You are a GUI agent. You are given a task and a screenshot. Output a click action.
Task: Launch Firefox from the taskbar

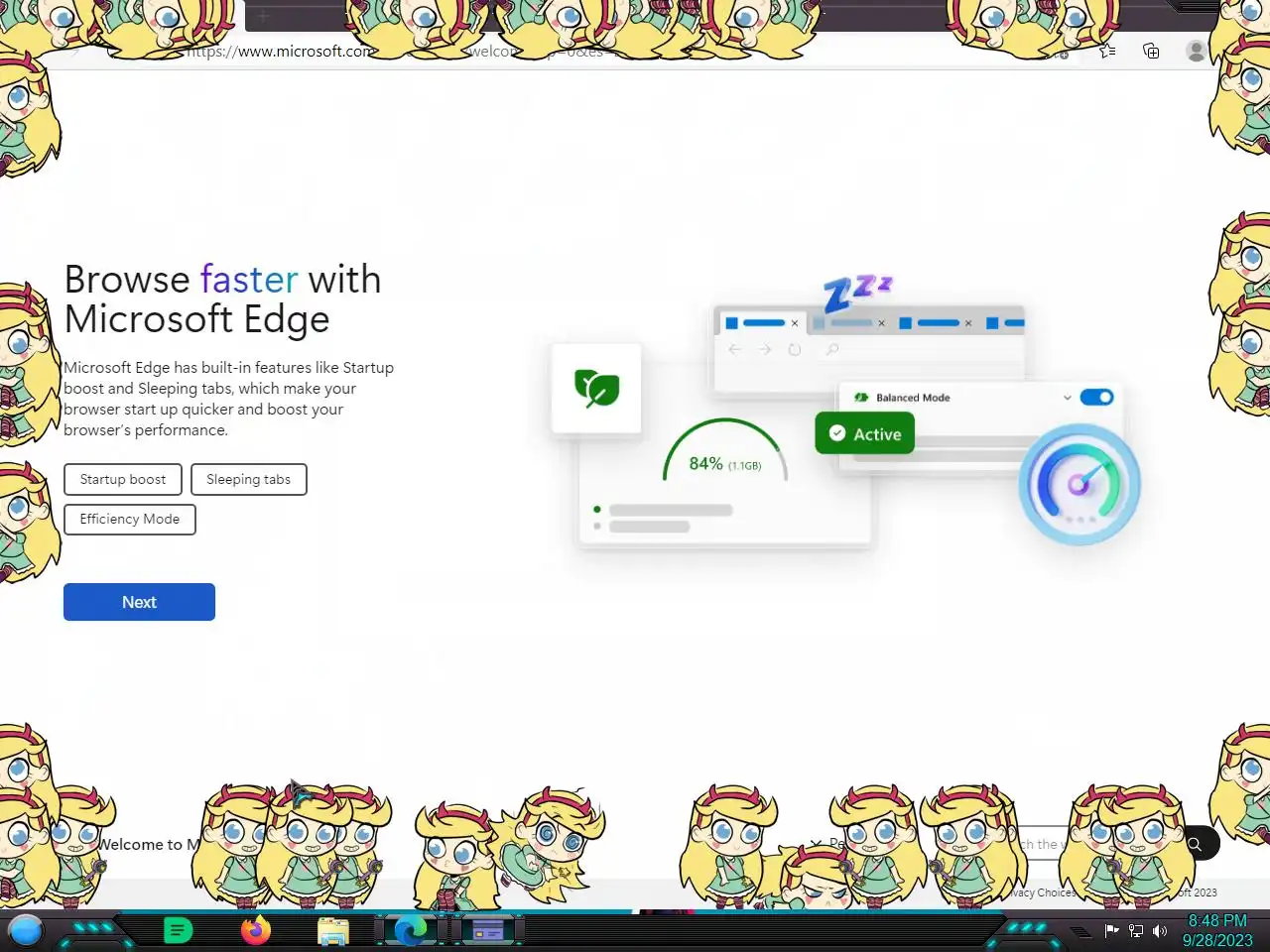coord(255,930)
